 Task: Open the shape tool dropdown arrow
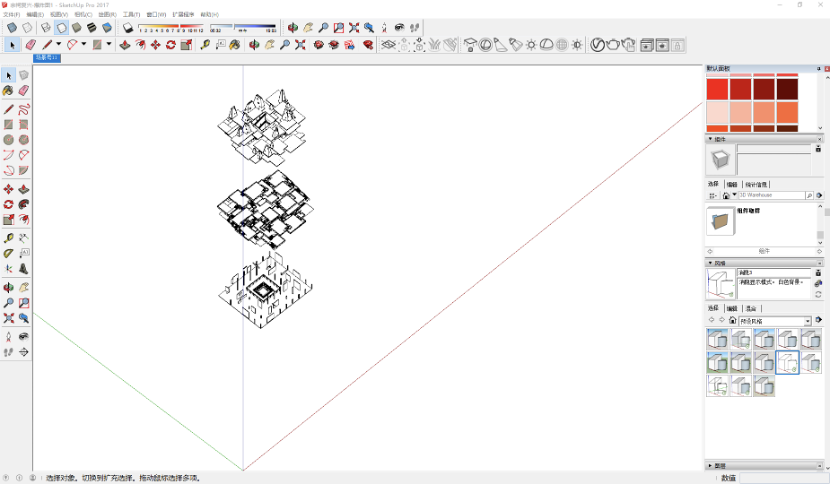click(x=109, y=44)
